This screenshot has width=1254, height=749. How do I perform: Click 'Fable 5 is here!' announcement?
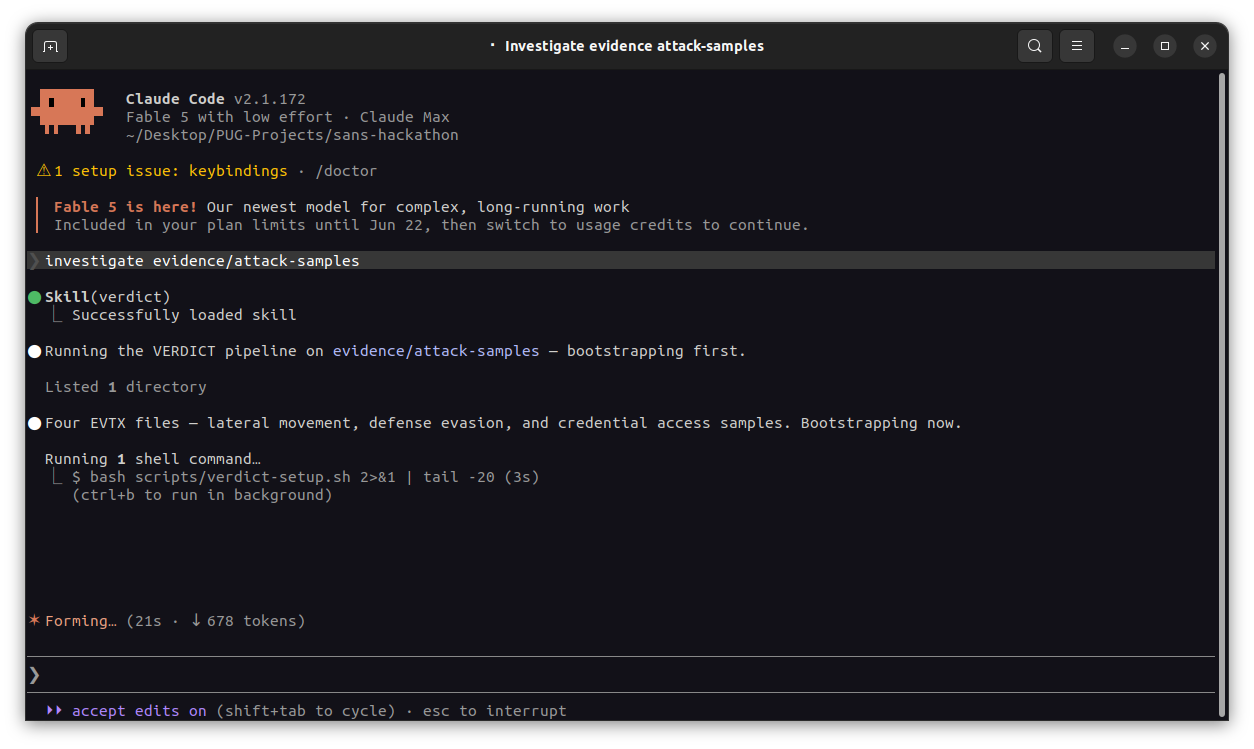tap(126, 207)
